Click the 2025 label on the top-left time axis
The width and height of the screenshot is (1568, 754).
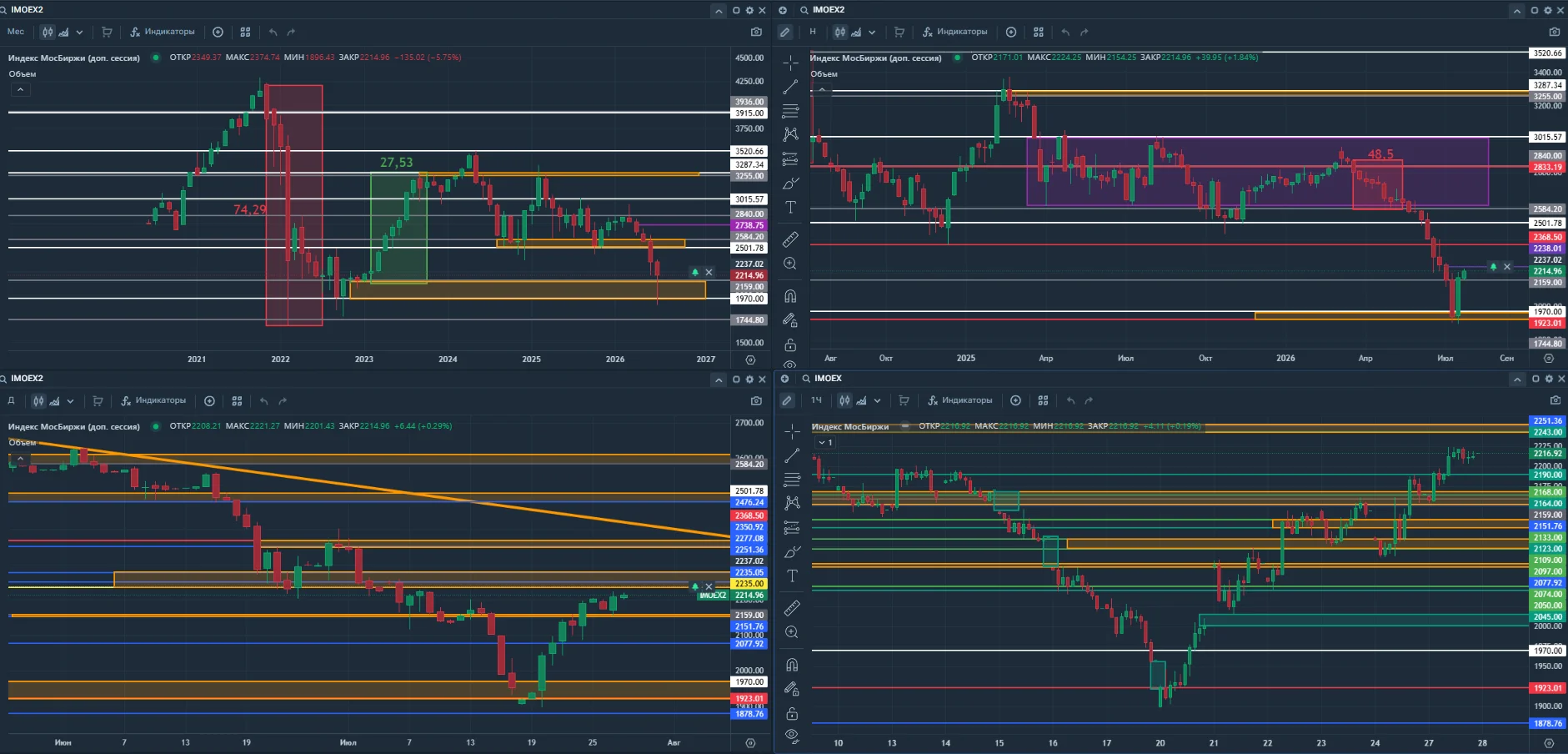(x=531, y=359)
